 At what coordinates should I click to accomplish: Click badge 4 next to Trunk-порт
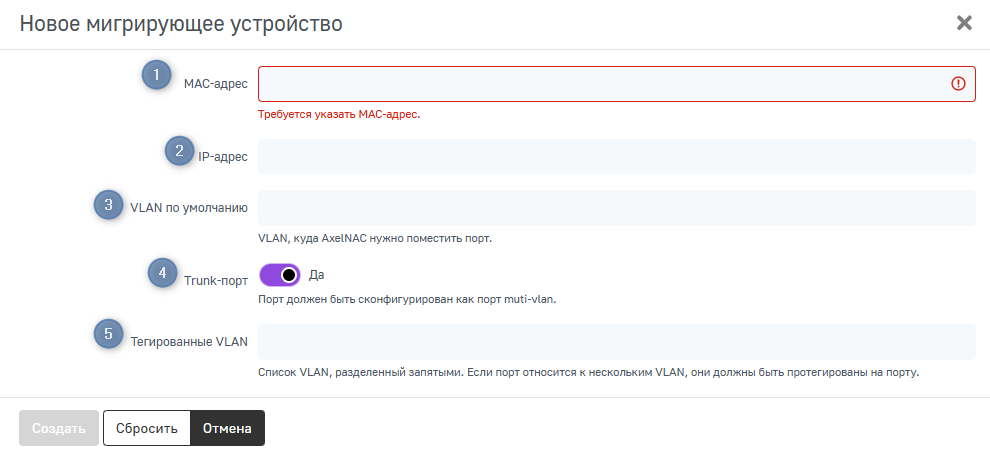[x=162, y=273]
